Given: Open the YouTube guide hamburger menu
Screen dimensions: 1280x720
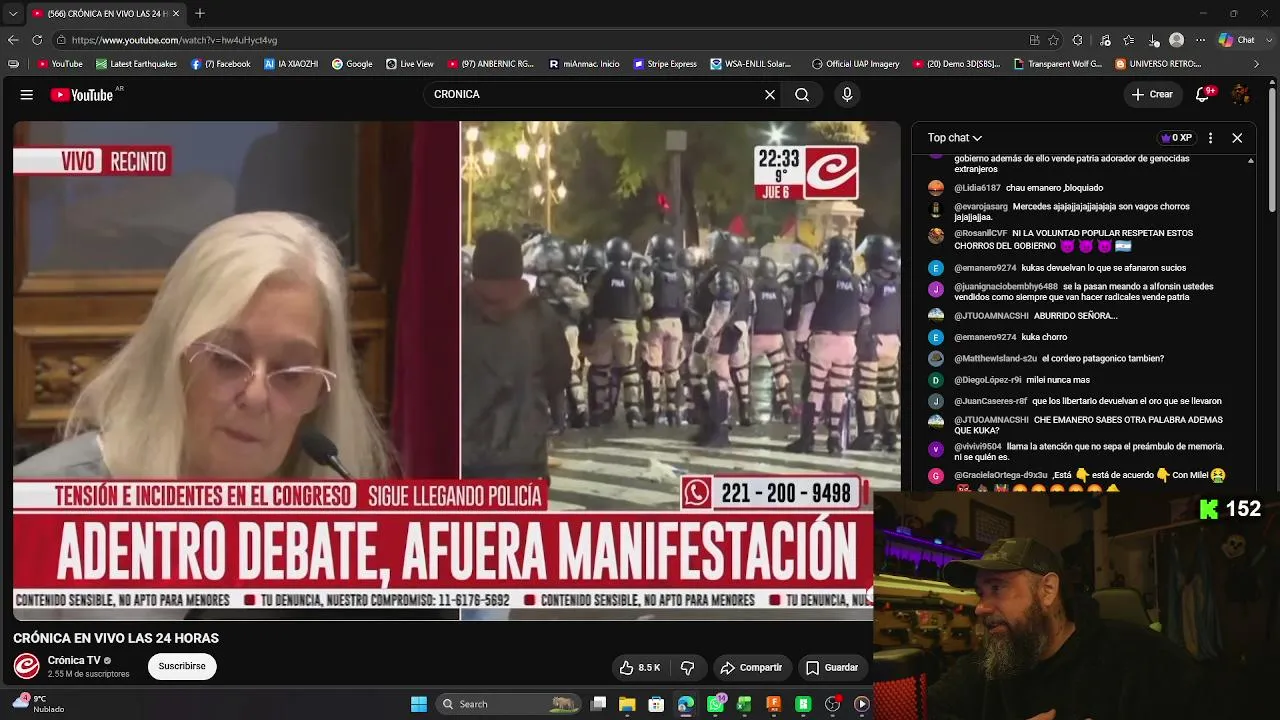Looking at the screenshot, I should (x=27, y=94).
